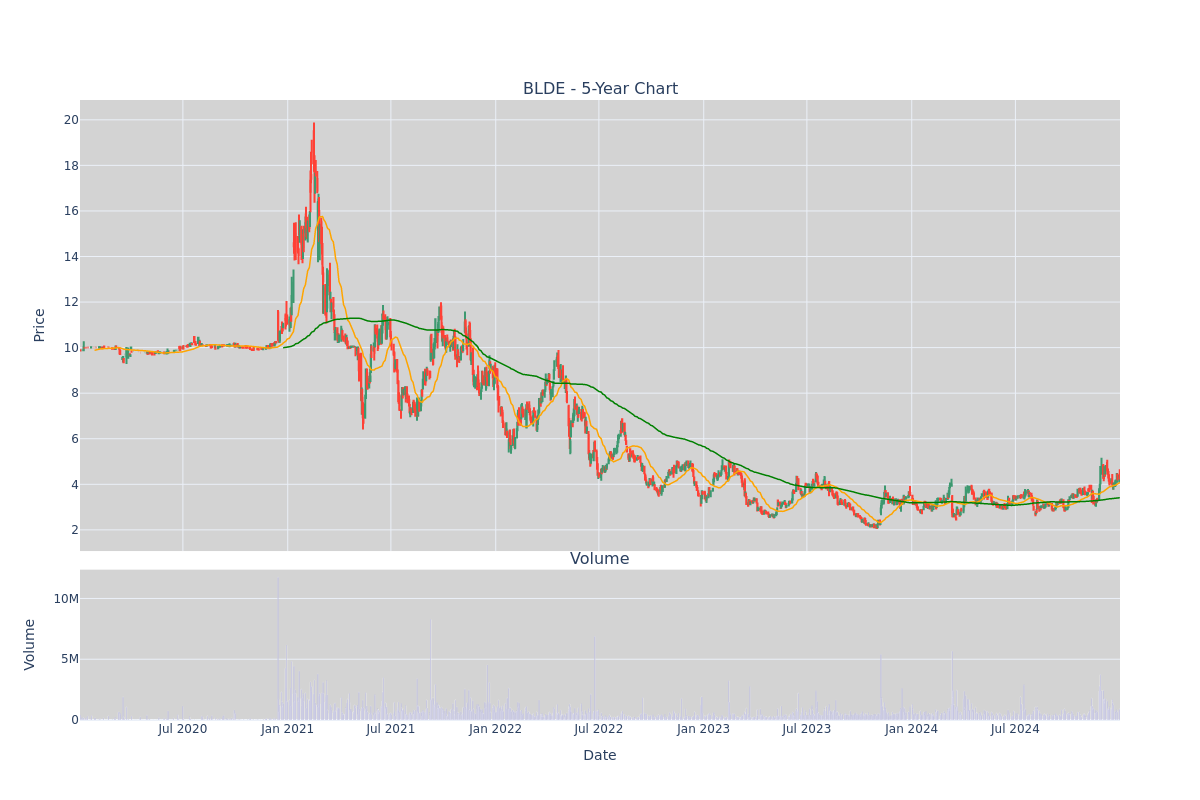This screenshot has width=1200, height=800.
Task: Click the Jan 2021 x-axis tick
Action: coord(288,729)
